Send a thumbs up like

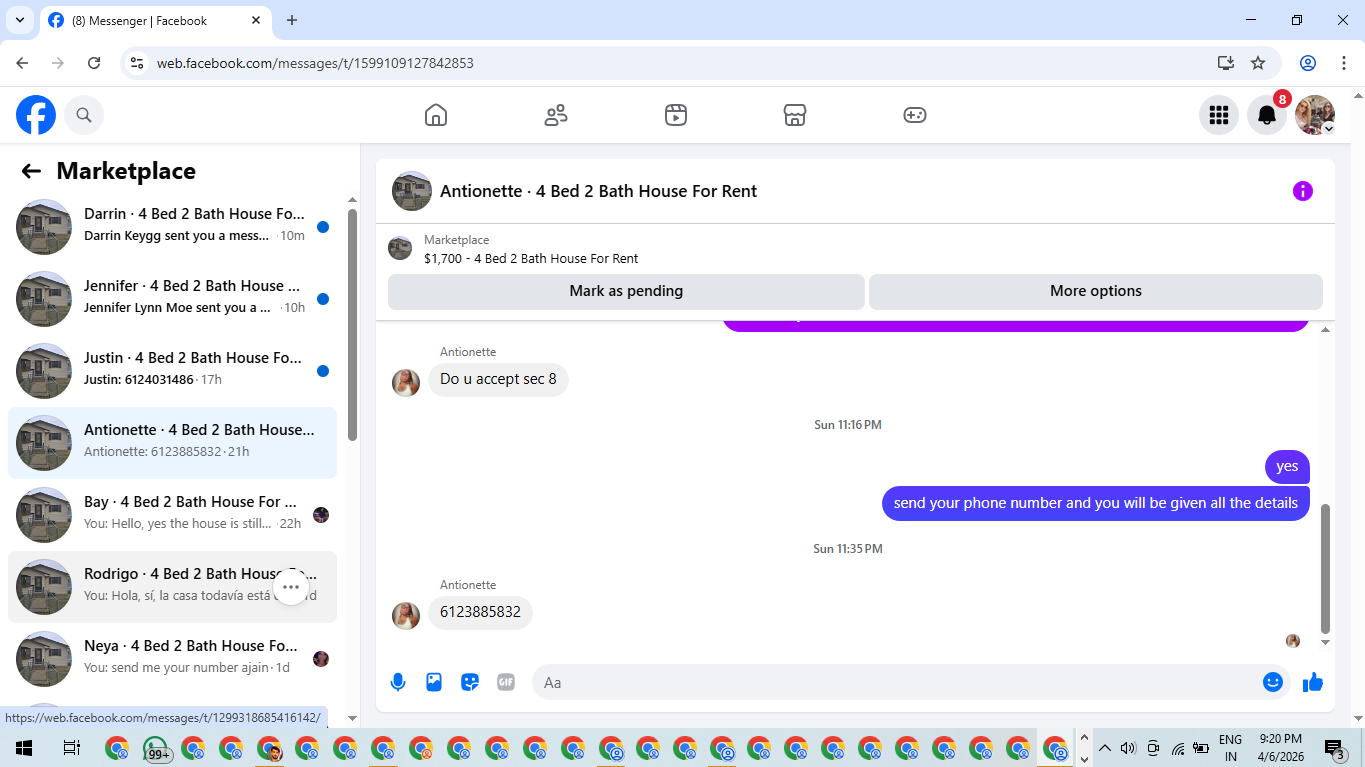[x=1313, y=682]
